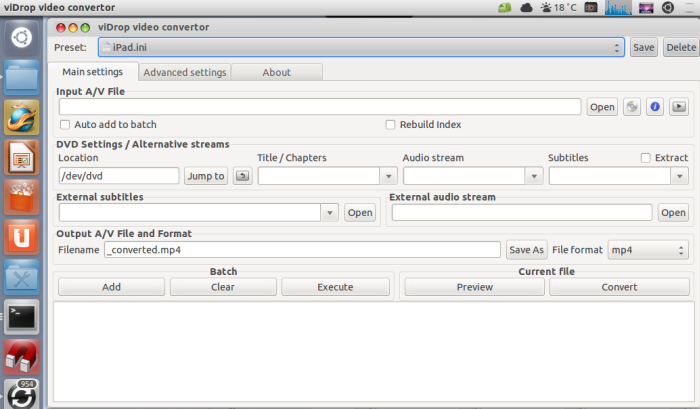
Task: Open the system monitor graph indicator
Action: [618, 8]
